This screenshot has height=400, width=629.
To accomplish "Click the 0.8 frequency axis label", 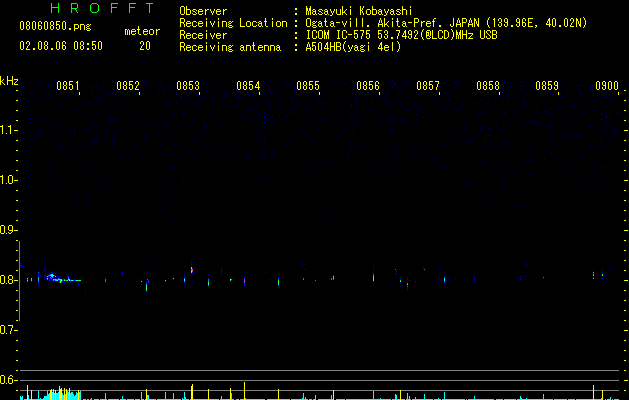I will pos(8,280).
